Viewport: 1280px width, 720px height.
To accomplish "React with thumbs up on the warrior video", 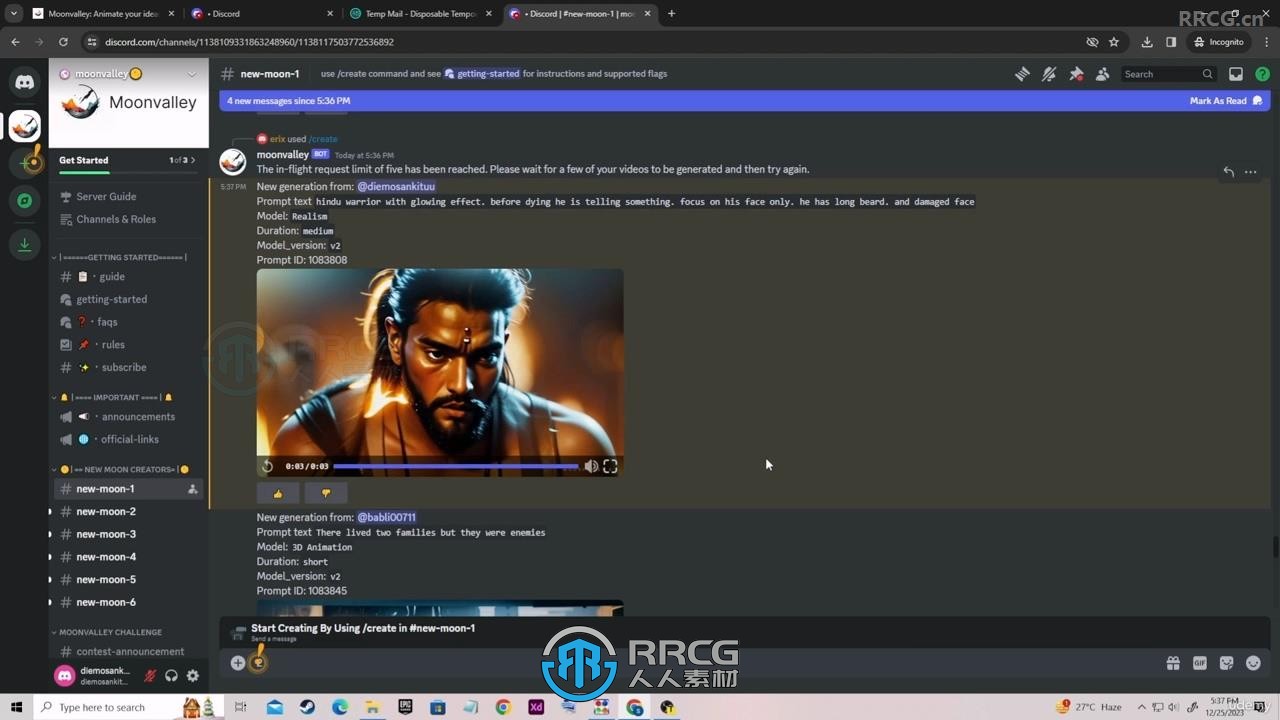I will (x=278, y=493).
